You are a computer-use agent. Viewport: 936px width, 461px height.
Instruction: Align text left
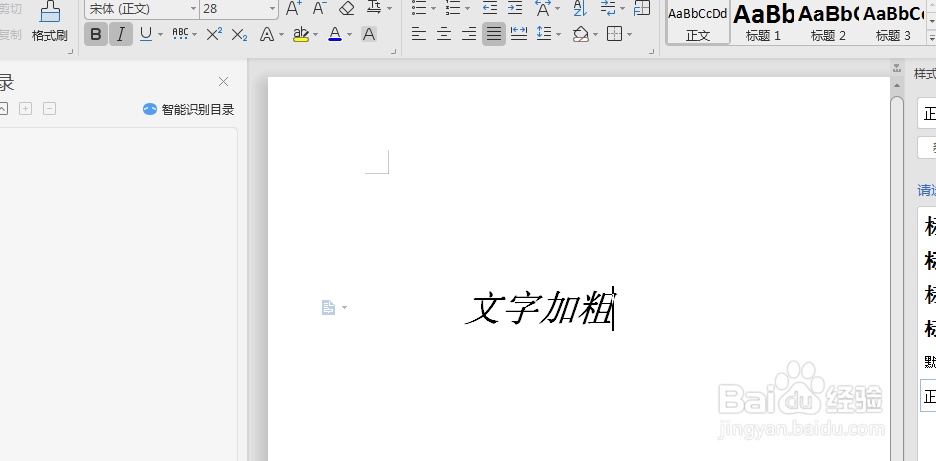coord(419,35)
